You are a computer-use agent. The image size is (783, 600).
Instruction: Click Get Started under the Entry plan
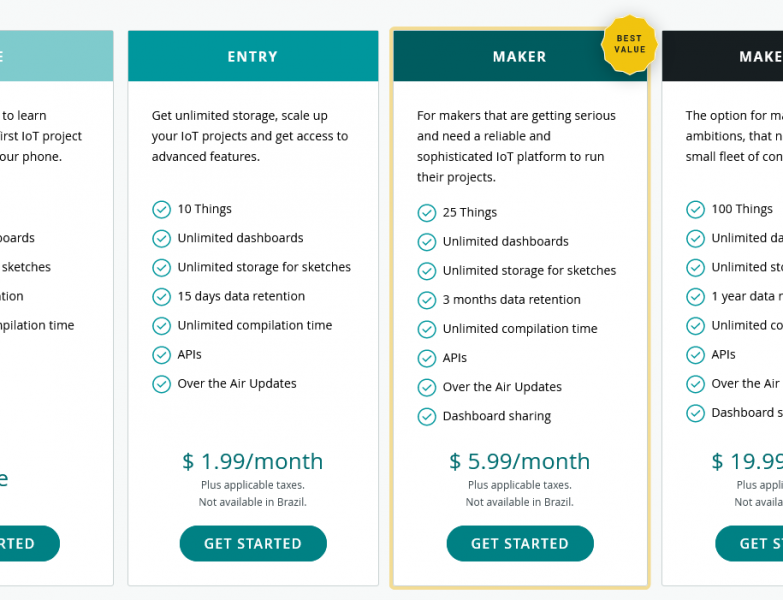(253, 543)
